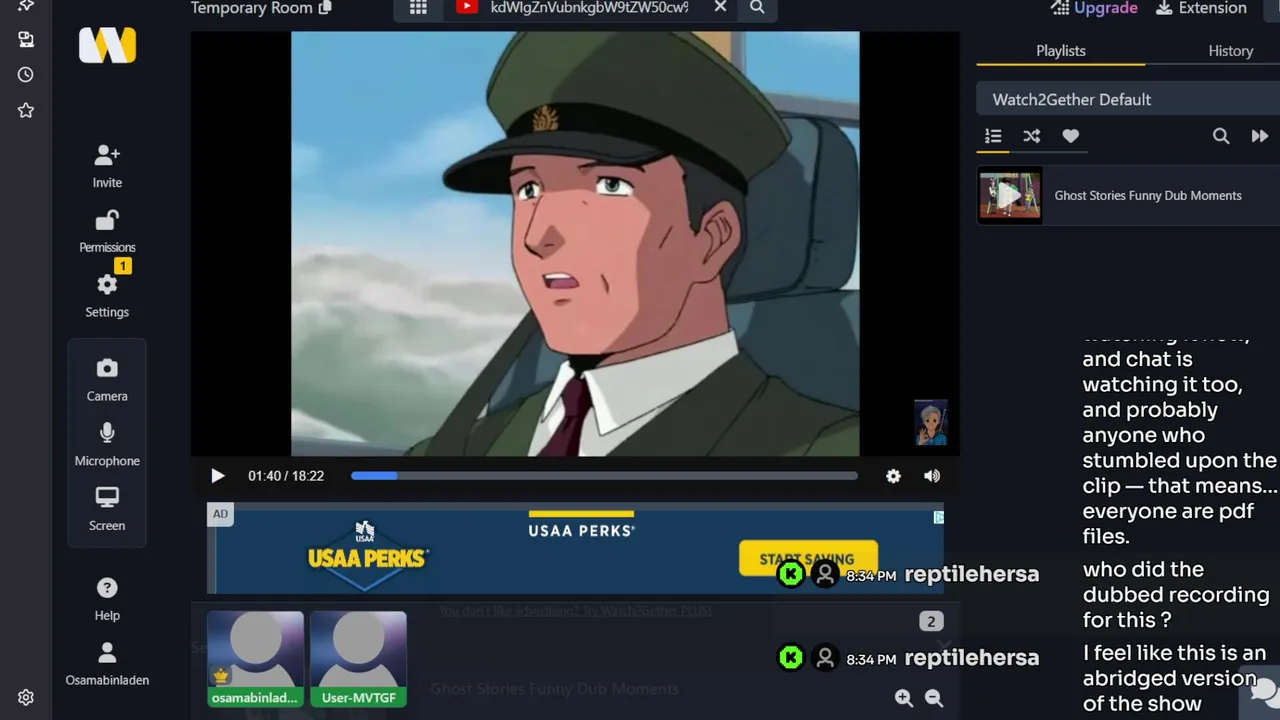Toggle the Camera
1280x720 pixels.
pyautogui.click(x=107, y=380)
